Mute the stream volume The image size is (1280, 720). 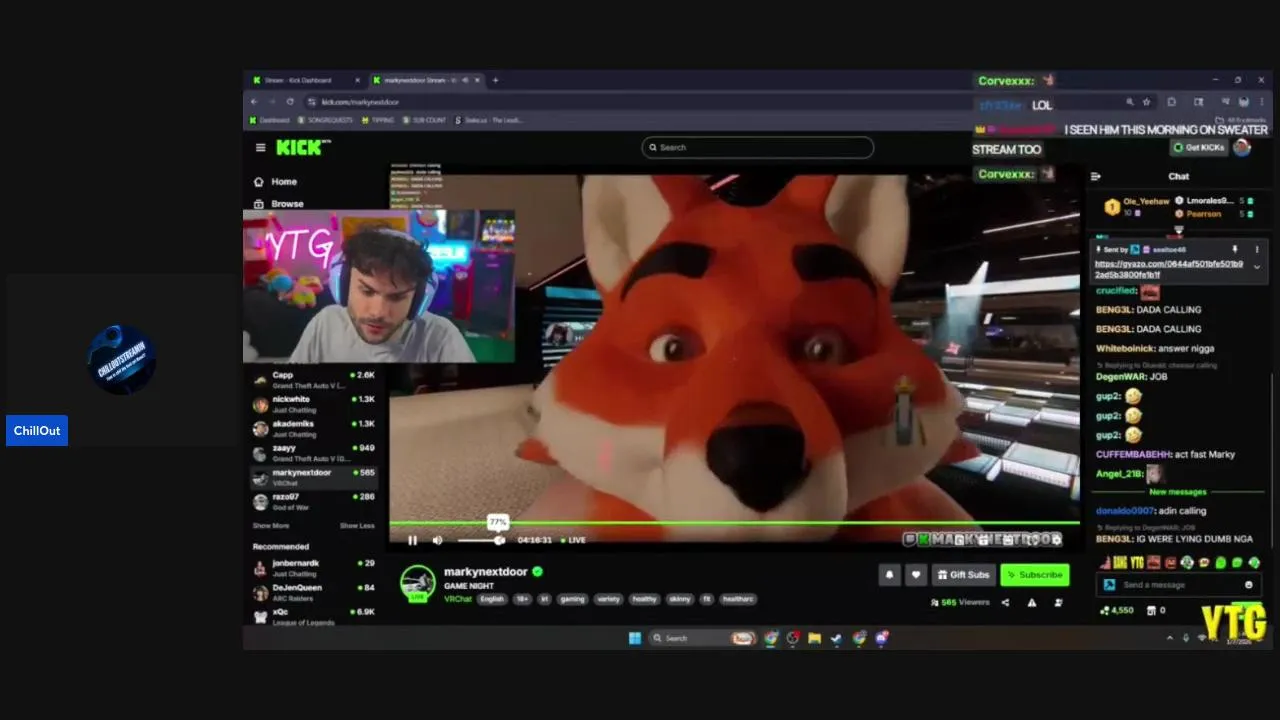[x=437, y=540]
